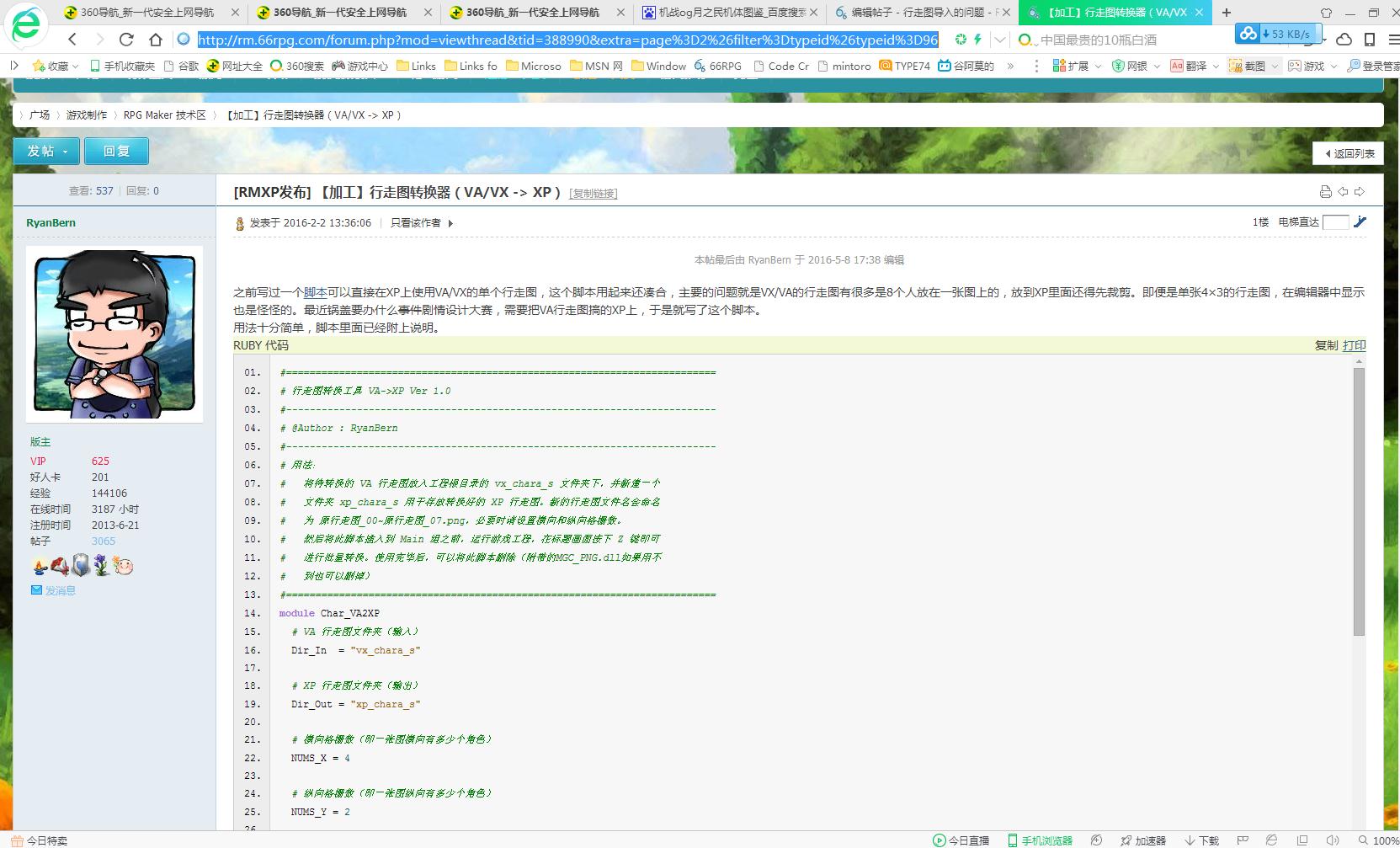Click 返回列表 to return to list
This screenshot has height=848, width=1400.
click(1349, 153)
